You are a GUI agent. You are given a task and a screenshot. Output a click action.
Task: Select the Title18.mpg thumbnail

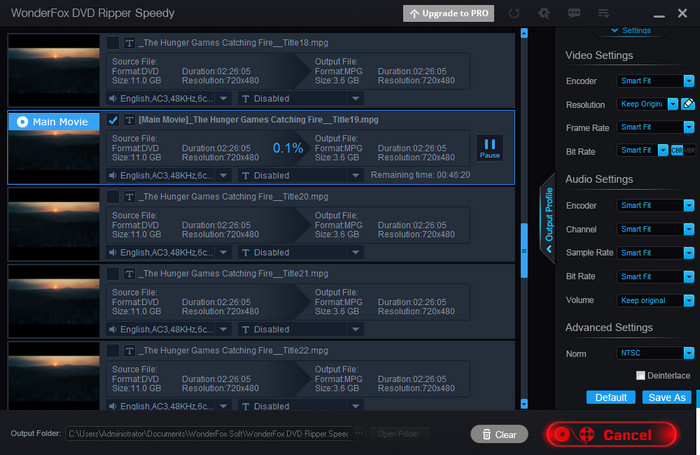(54, 70)
